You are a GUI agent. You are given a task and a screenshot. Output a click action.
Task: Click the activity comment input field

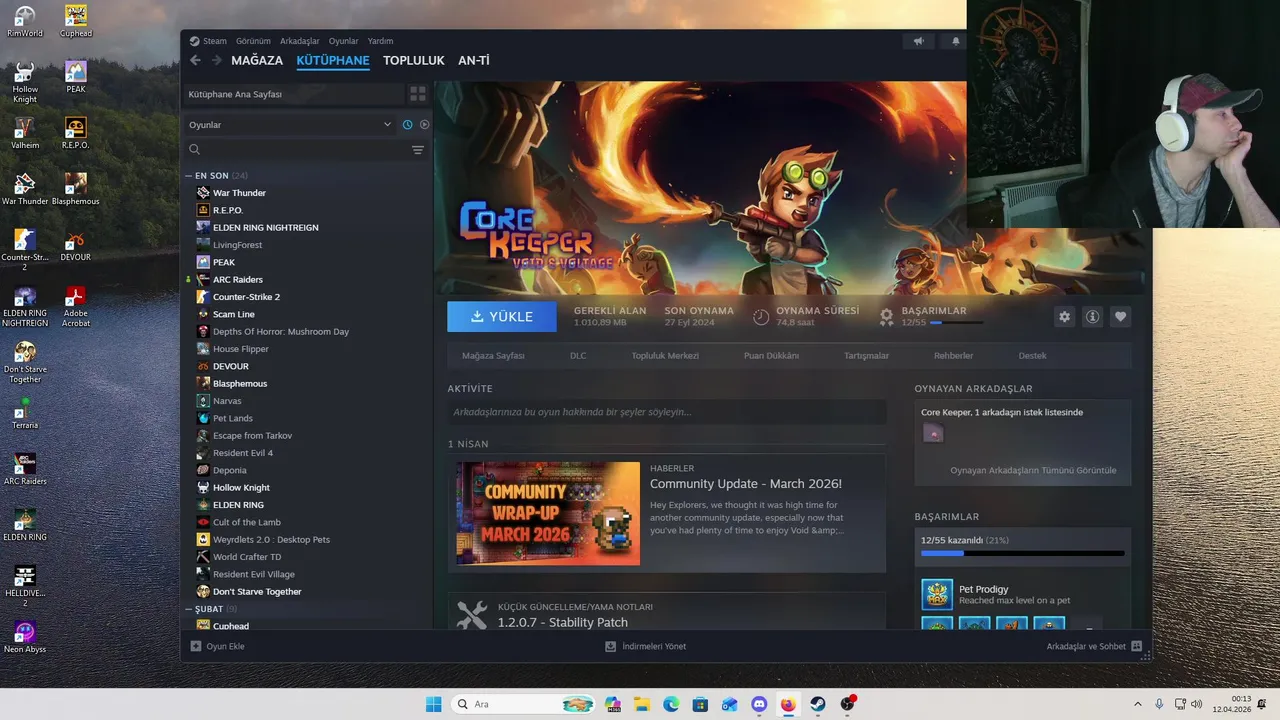(x=666, y=412)
